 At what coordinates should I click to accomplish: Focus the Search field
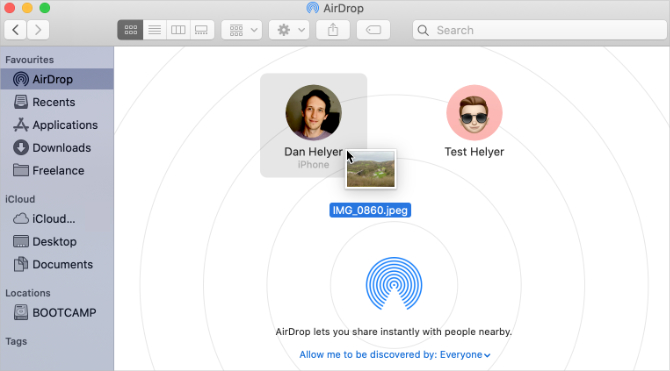coord(540,30)
